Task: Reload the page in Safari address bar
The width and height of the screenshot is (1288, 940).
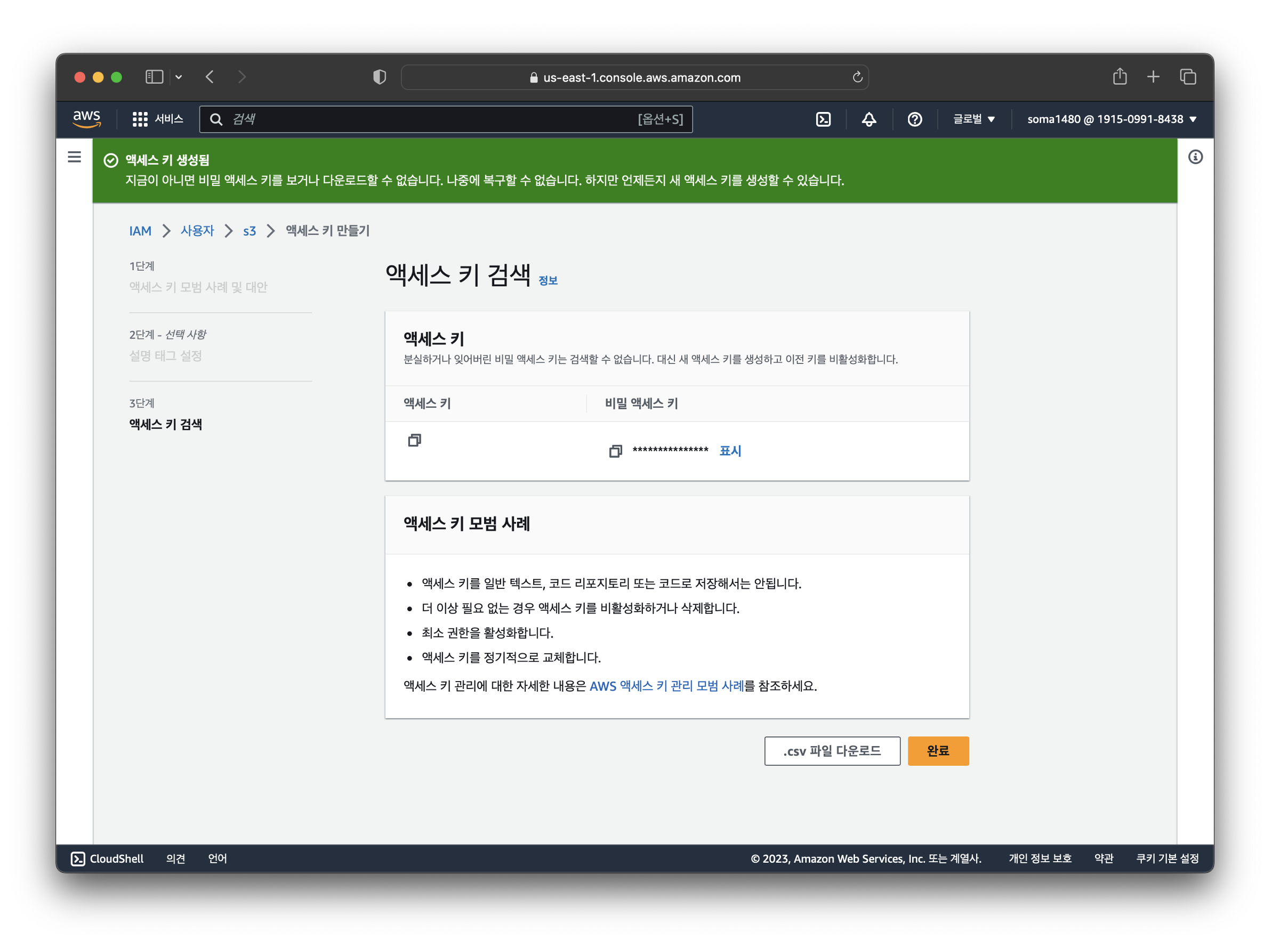Action: (858, 77)
